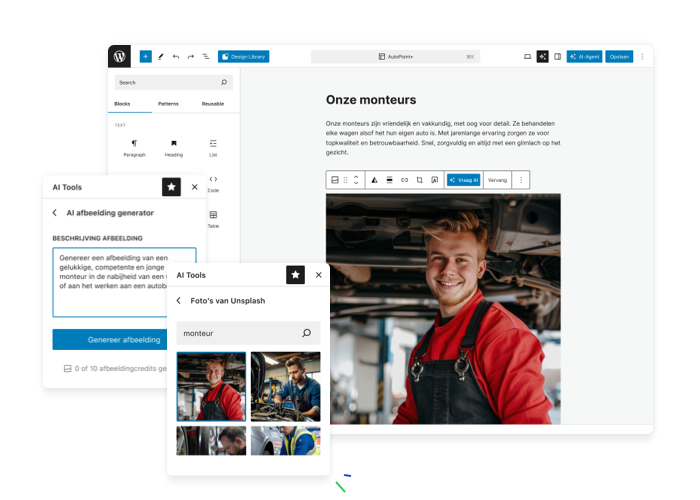Image resolution: width=700 pixels, height=500 pixels.
Task: Click the Vraag AI button
Action: pos(464,180)
